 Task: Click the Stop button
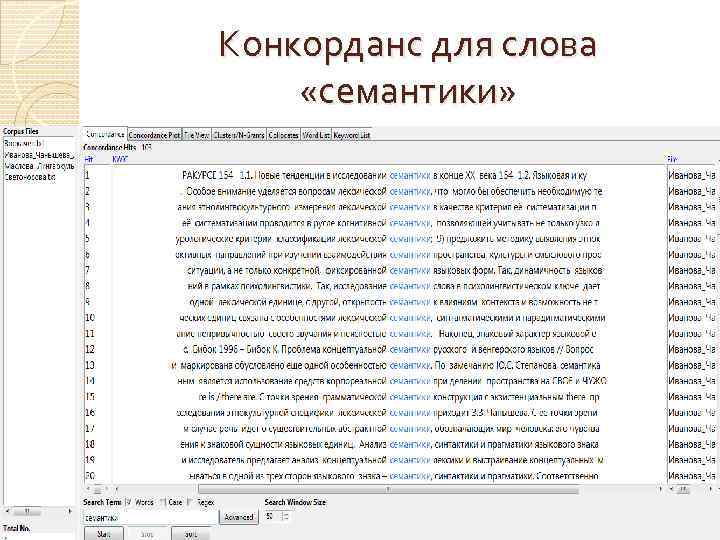pos(147,534)
